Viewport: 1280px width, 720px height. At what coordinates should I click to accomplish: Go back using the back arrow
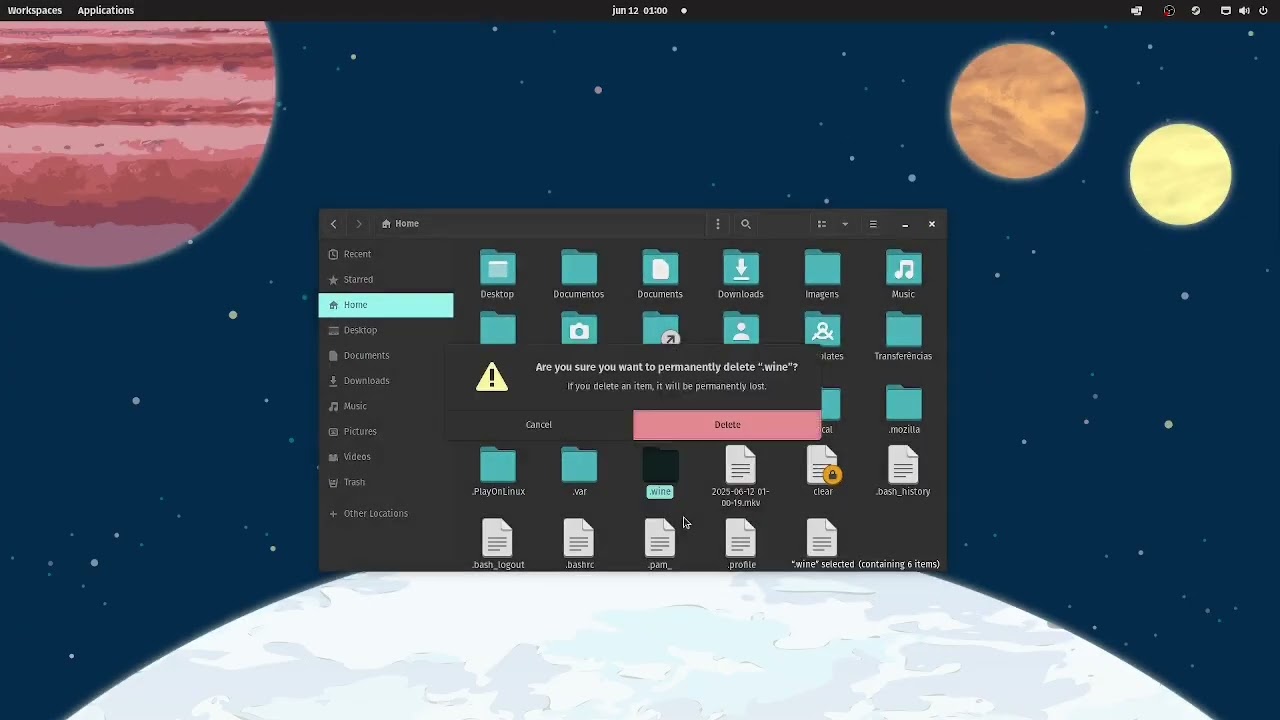click(x=334, y=224)
